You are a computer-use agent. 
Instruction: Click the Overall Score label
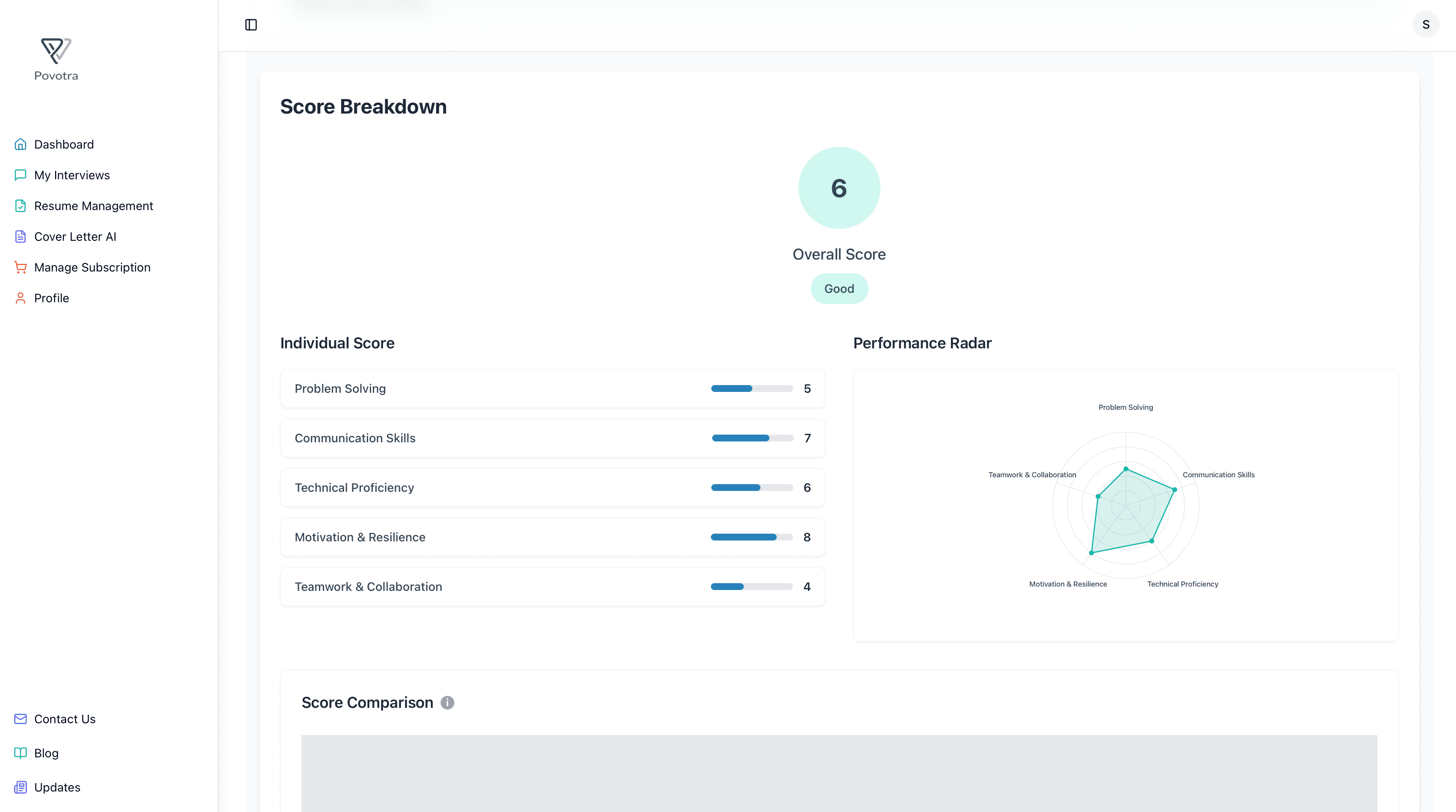coord(839,254)
